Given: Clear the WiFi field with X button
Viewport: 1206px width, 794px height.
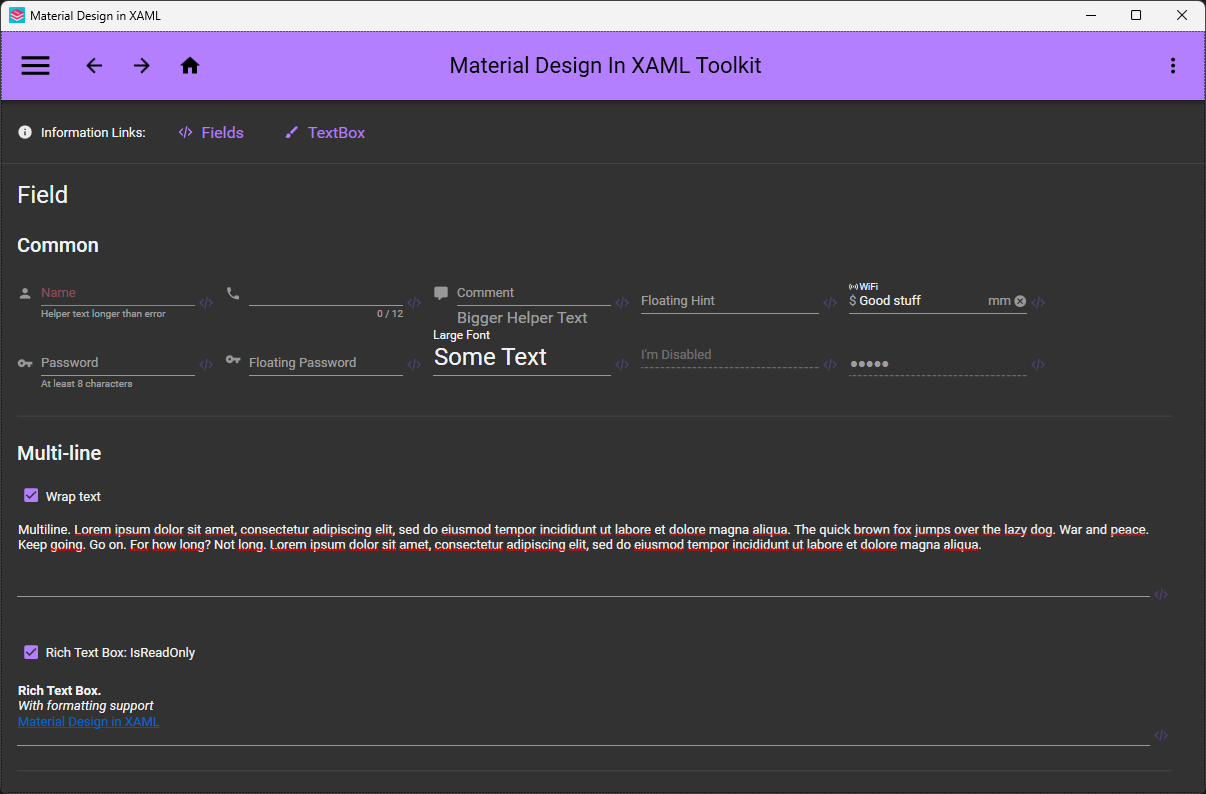Looking at the screenshot, I should point(1020,301).
